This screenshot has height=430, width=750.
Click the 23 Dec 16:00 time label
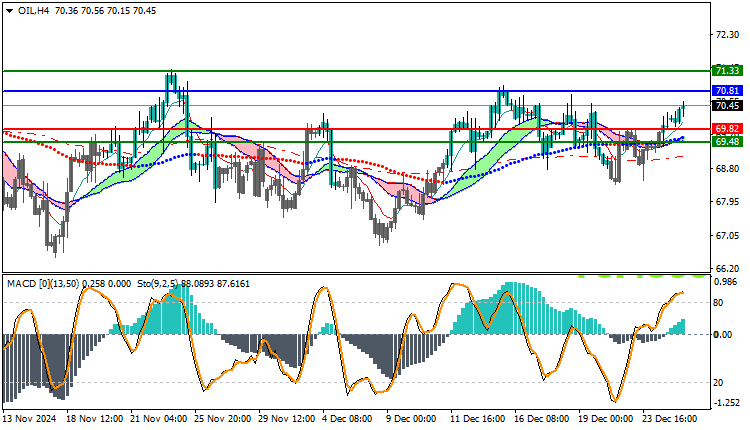[x=670, y=419]
